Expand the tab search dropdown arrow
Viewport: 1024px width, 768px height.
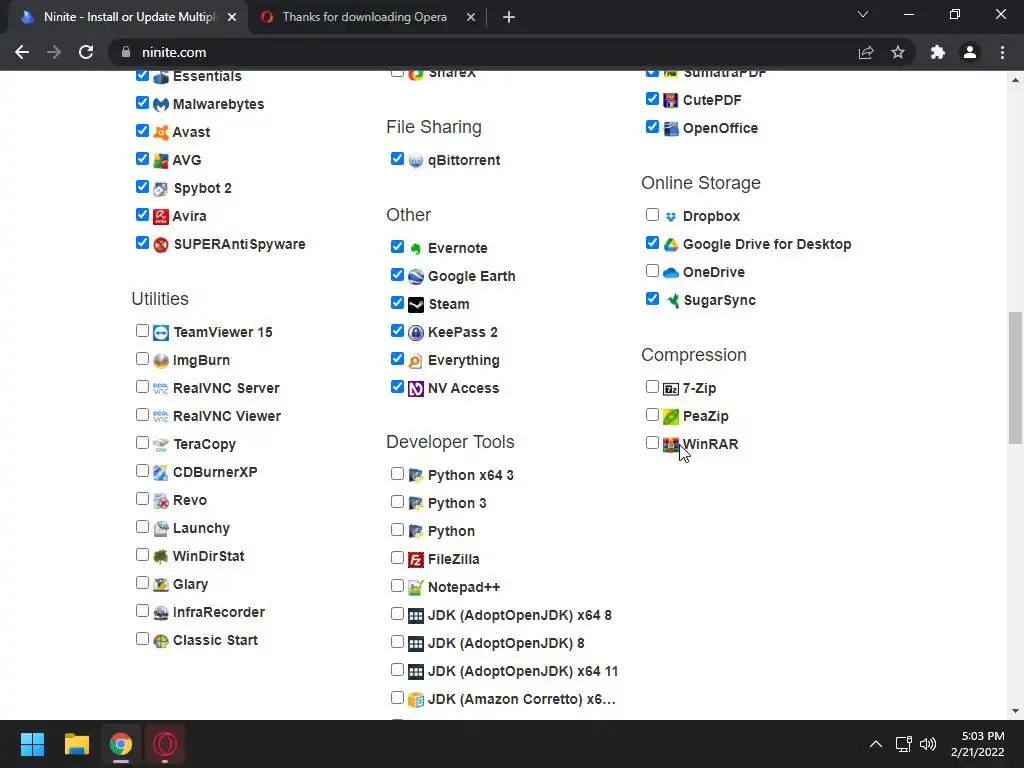(x=863, y=14)
